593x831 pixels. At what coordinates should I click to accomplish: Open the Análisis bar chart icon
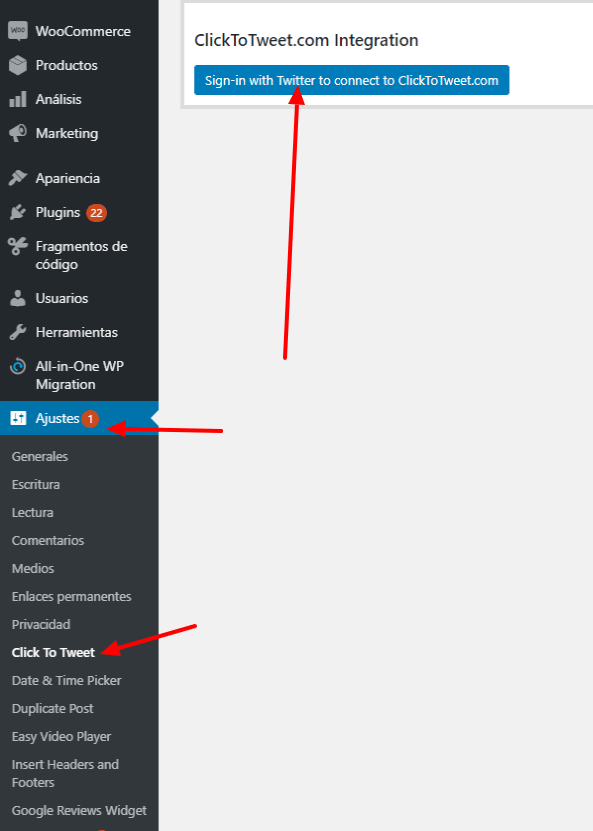[x=18, y=99]
